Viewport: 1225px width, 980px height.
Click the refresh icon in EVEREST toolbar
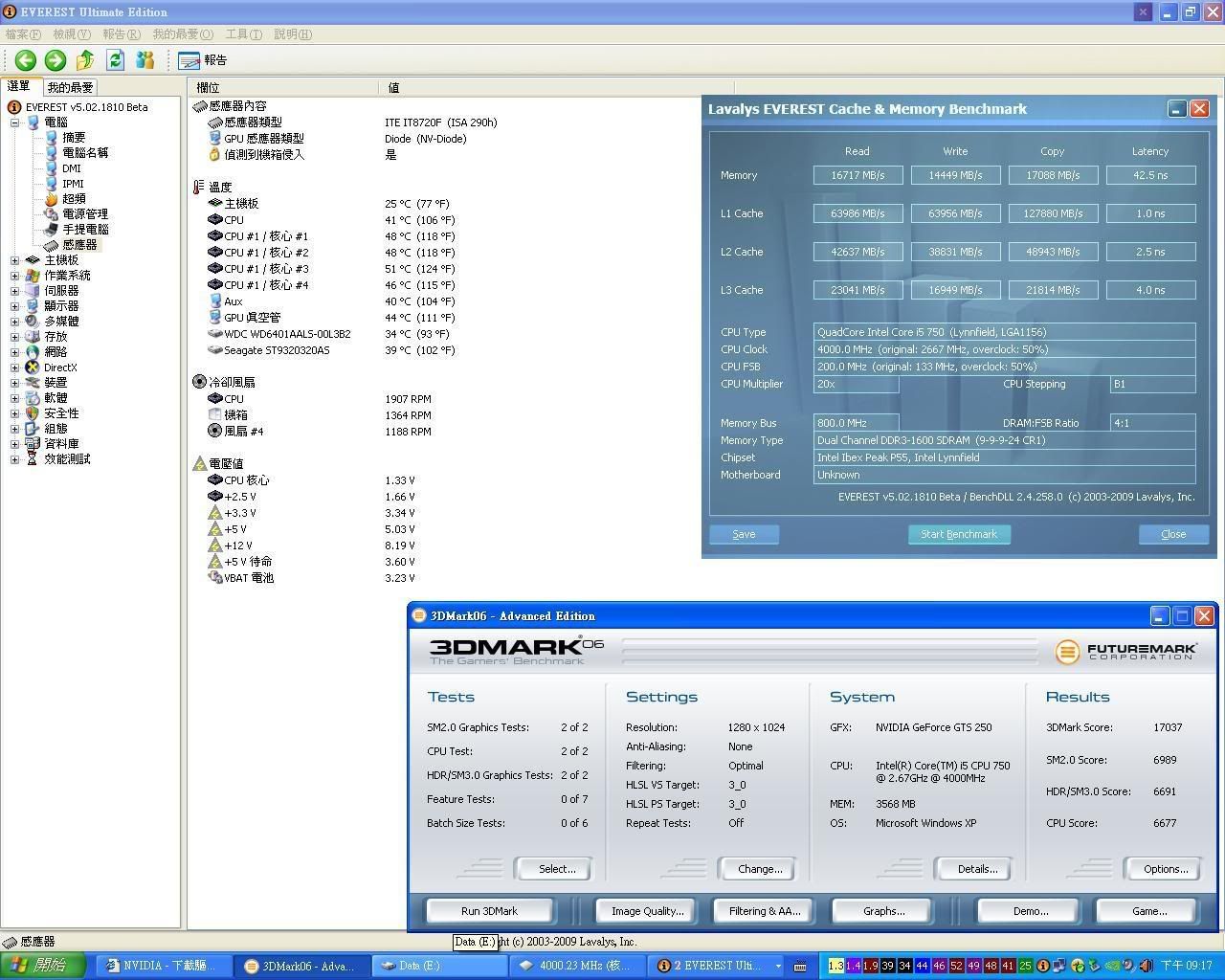[115, 60]
